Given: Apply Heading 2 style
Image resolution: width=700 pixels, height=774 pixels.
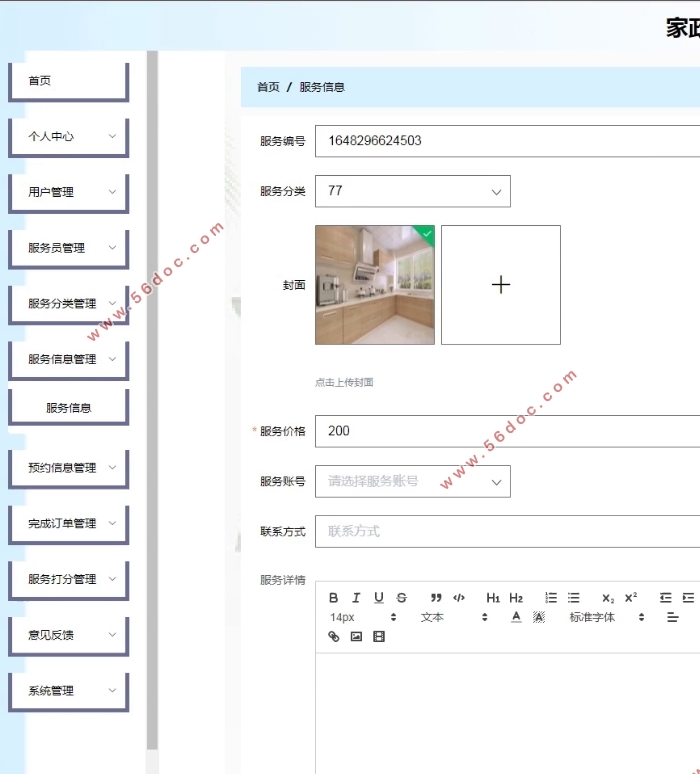Looking at the screenshot, I should click(516, 598).
